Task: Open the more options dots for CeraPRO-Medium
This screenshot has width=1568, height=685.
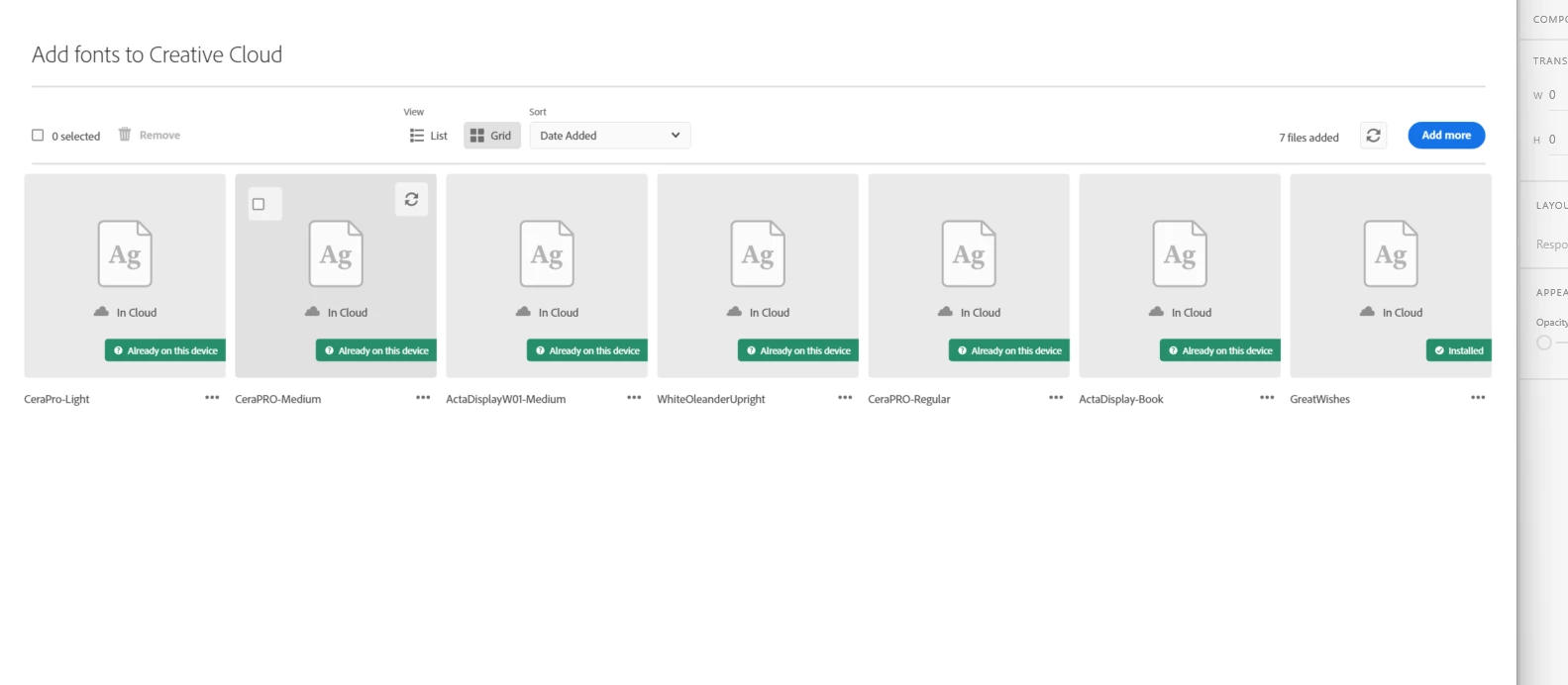Action: [423, 398]
